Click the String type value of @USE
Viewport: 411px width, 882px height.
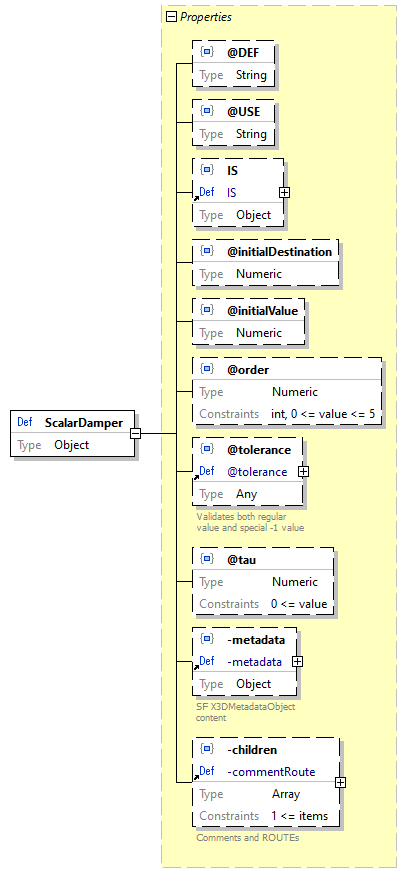[251, 134]
